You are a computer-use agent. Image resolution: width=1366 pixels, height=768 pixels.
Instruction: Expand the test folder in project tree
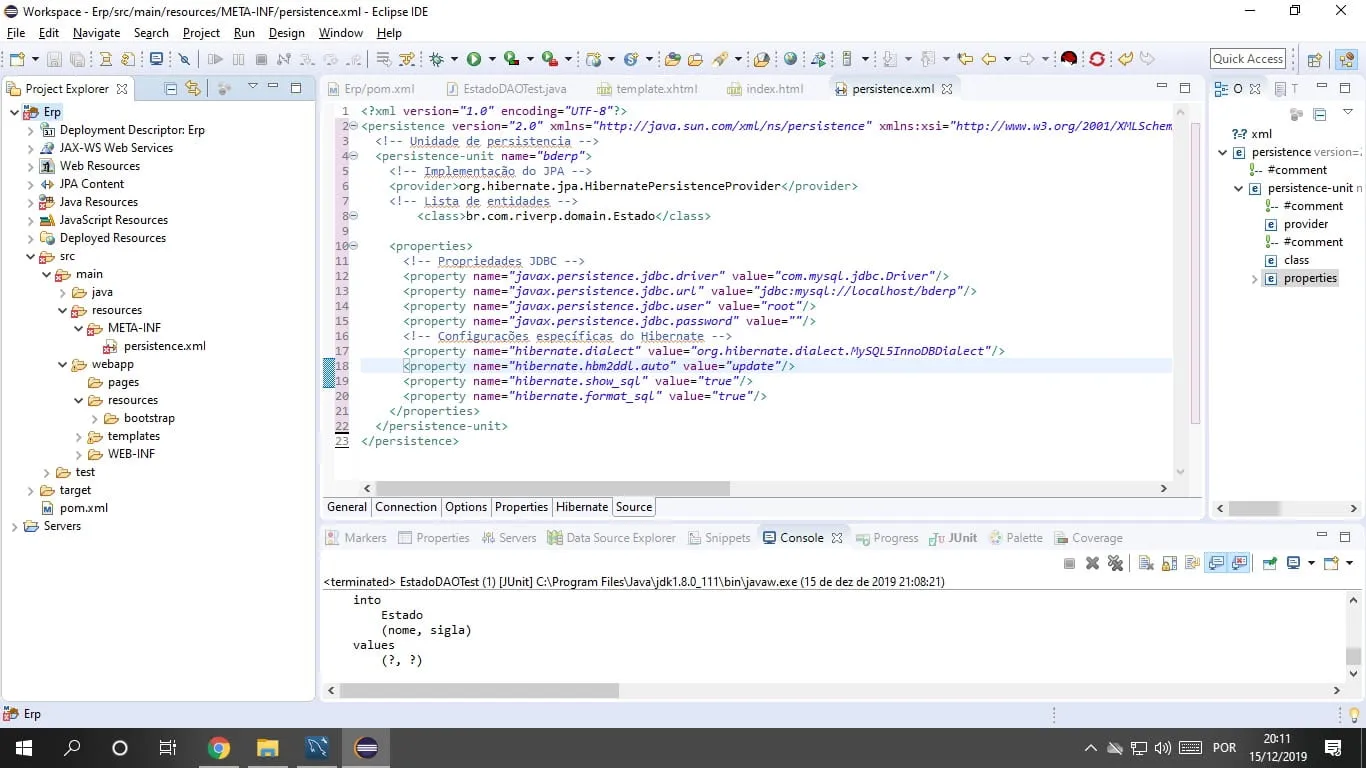(47, 472)
